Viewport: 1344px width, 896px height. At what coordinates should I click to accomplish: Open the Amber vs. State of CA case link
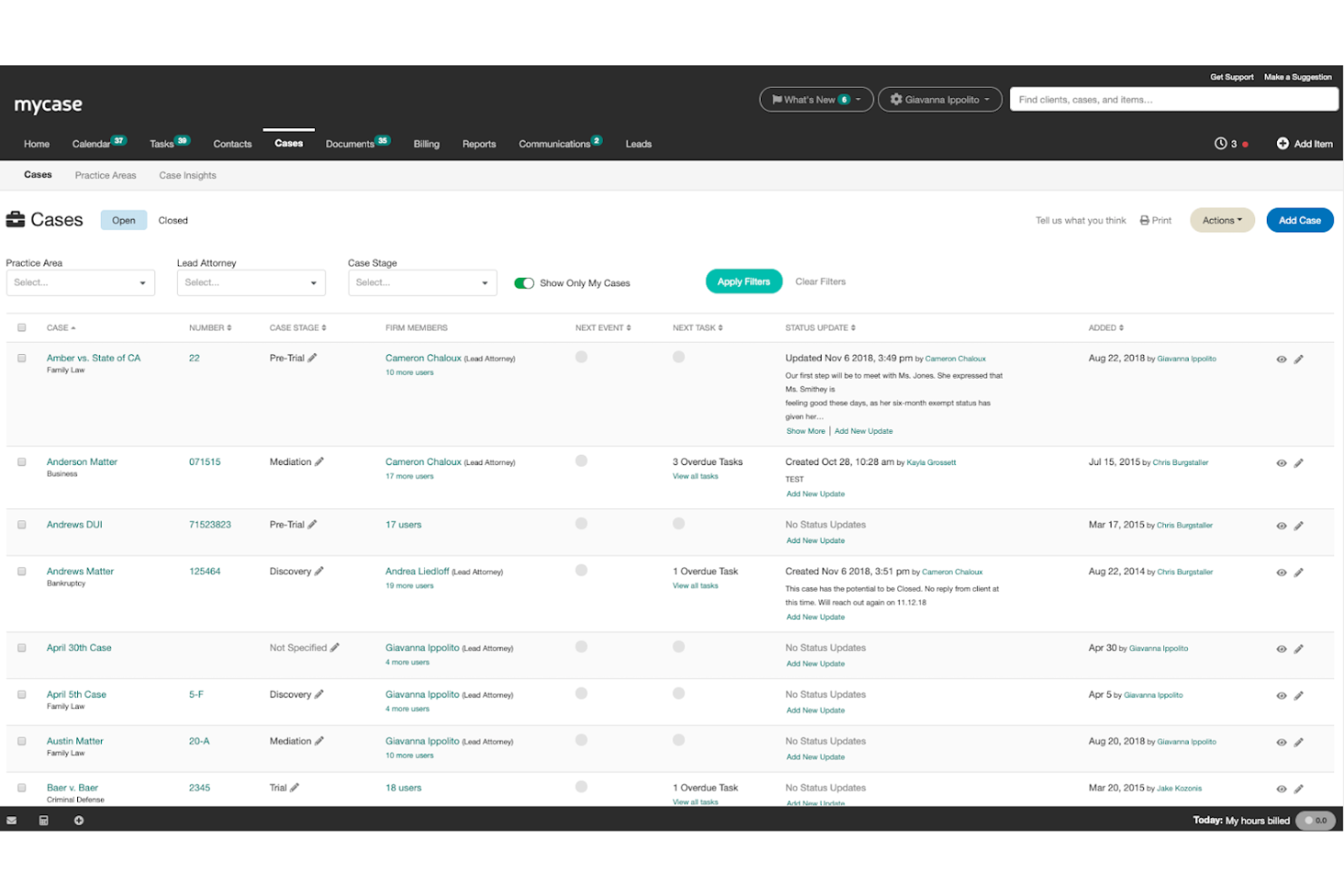94,359
